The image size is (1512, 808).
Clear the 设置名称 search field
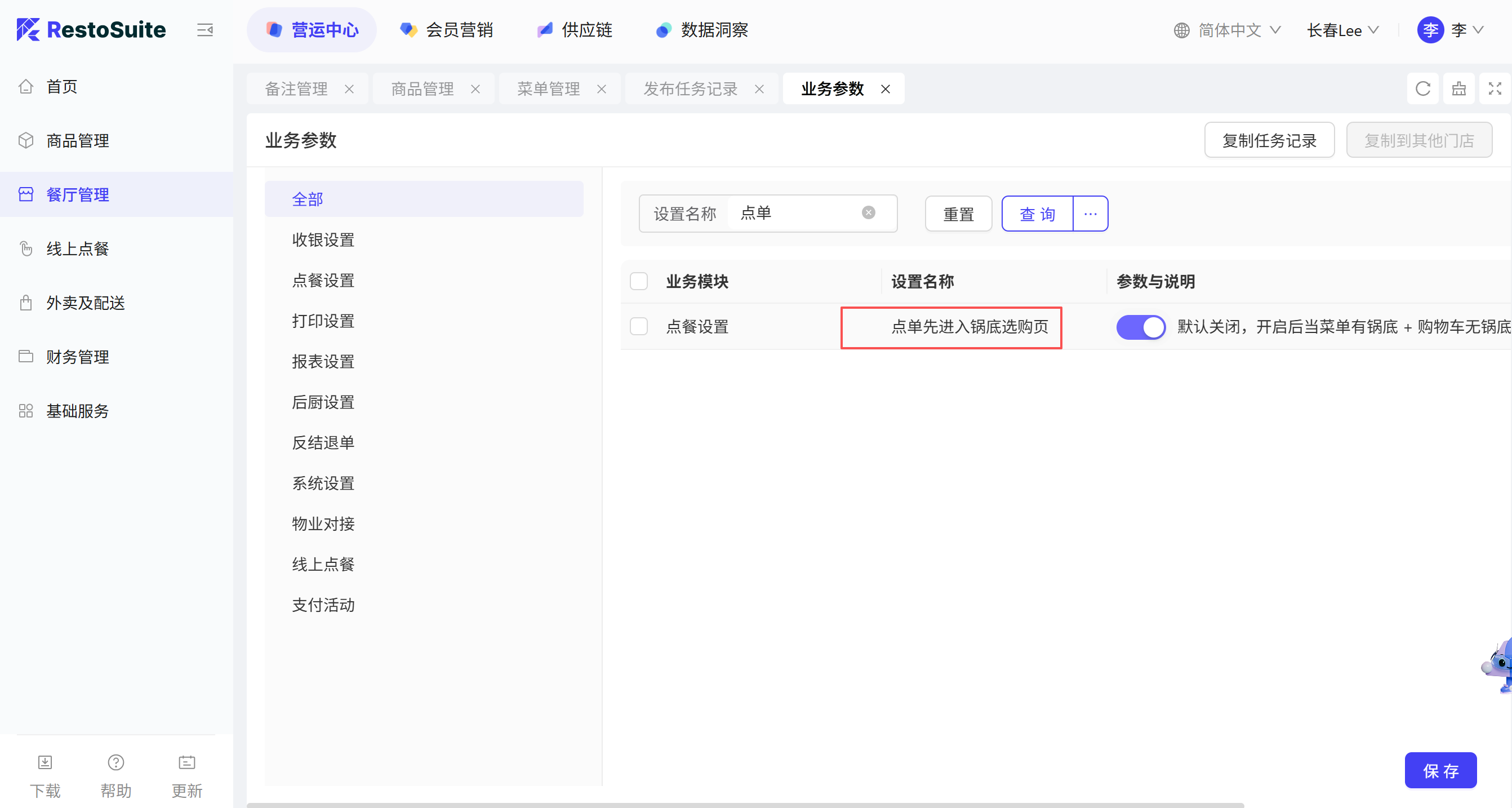coord(868,212)
